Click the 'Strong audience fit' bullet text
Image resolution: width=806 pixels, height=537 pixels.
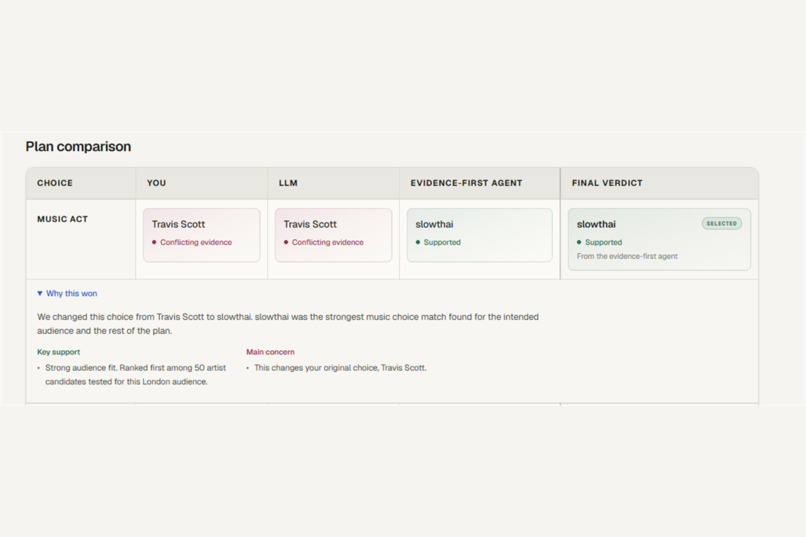pyautogui.click(x=136, y=375)
